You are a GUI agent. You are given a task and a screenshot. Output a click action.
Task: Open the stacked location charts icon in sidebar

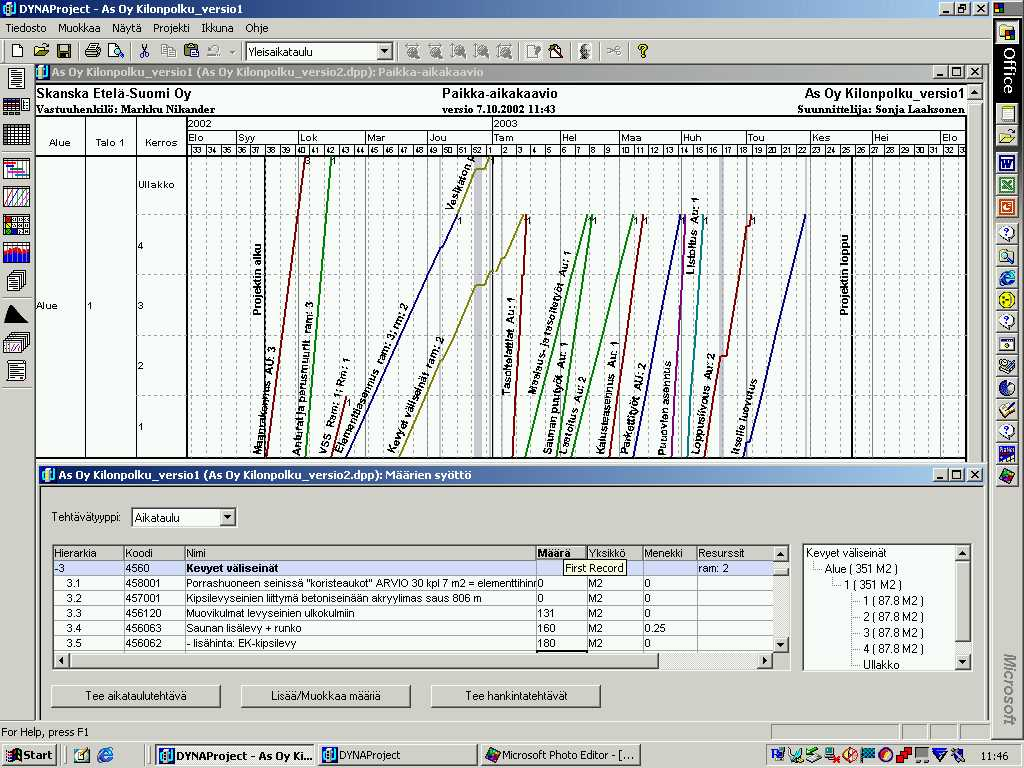pos(16,342)
